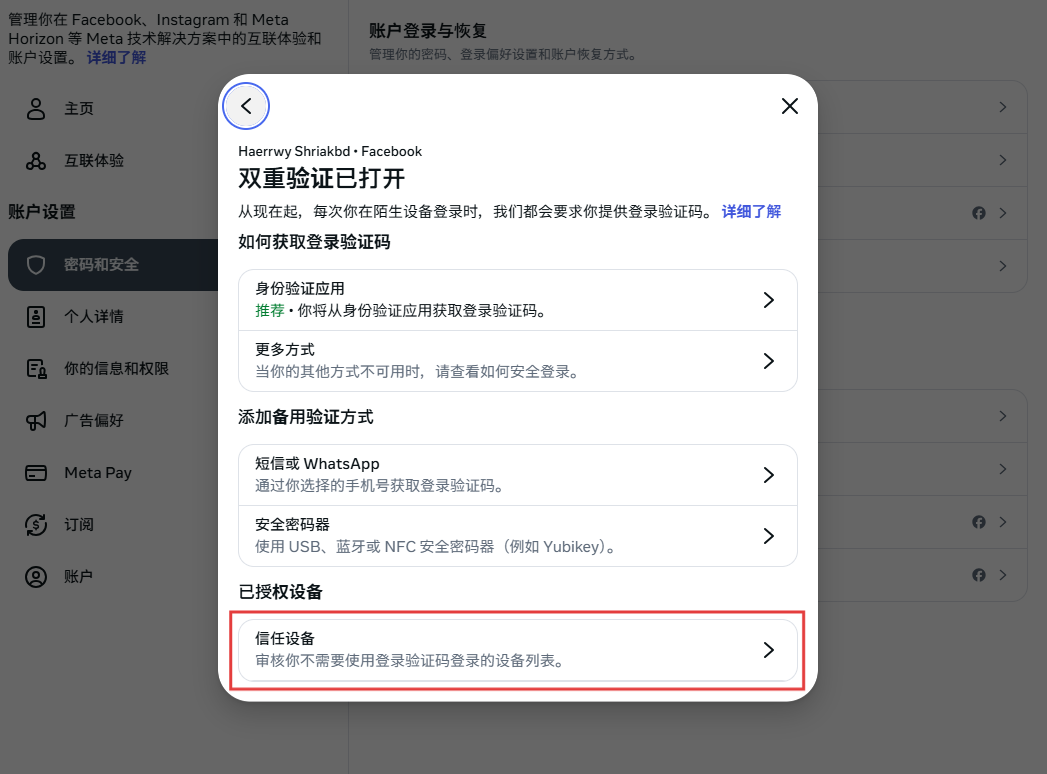Select 个人详情 in the sidebar
This screenshot has width=1047, height=774.
113,317
